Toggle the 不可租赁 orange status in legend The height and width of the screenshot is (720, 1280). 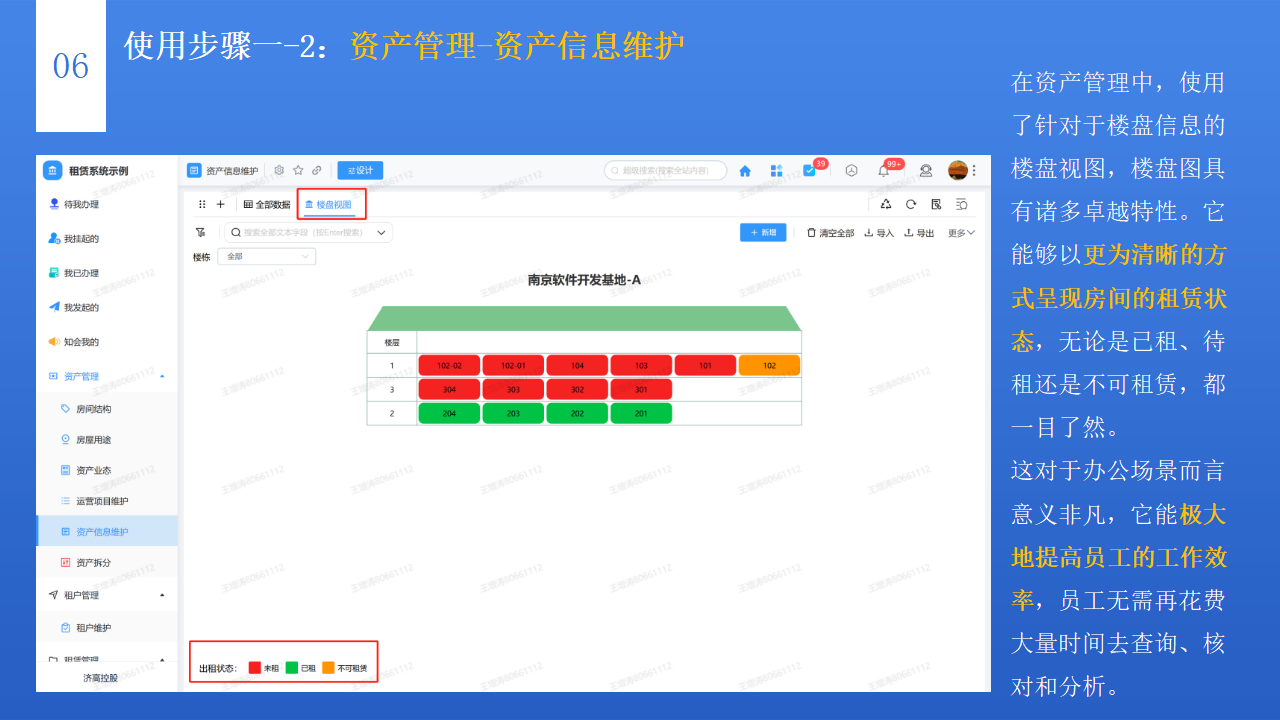click(328, 667)
